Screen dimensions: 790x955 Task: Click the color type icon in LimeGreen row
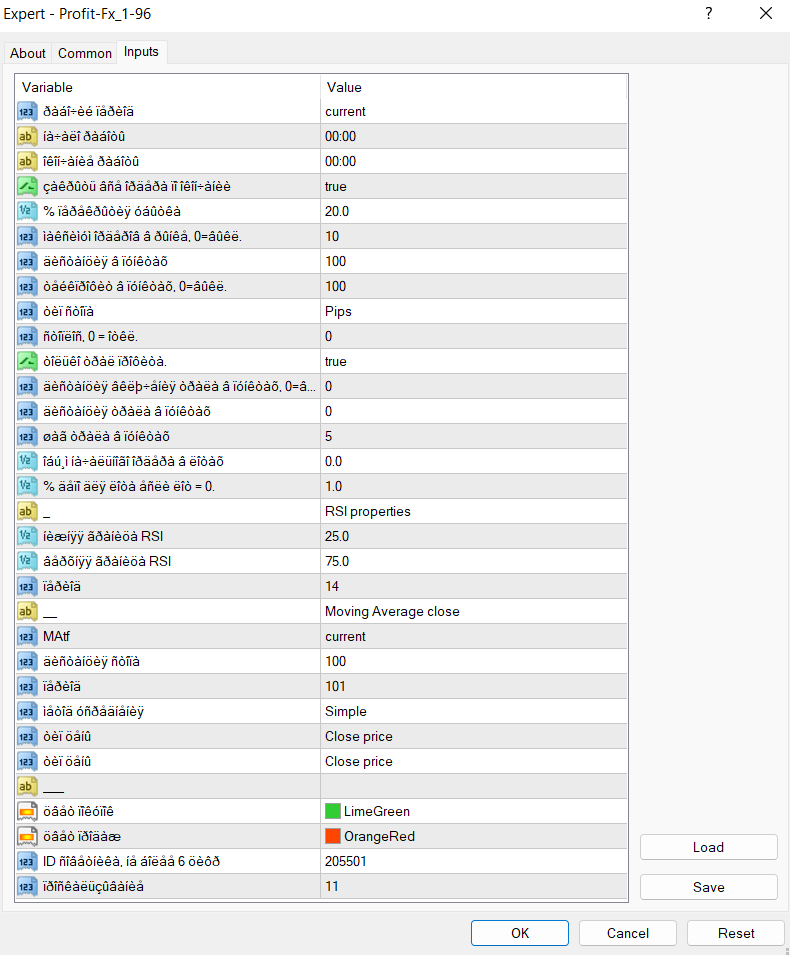pos(28,811)
